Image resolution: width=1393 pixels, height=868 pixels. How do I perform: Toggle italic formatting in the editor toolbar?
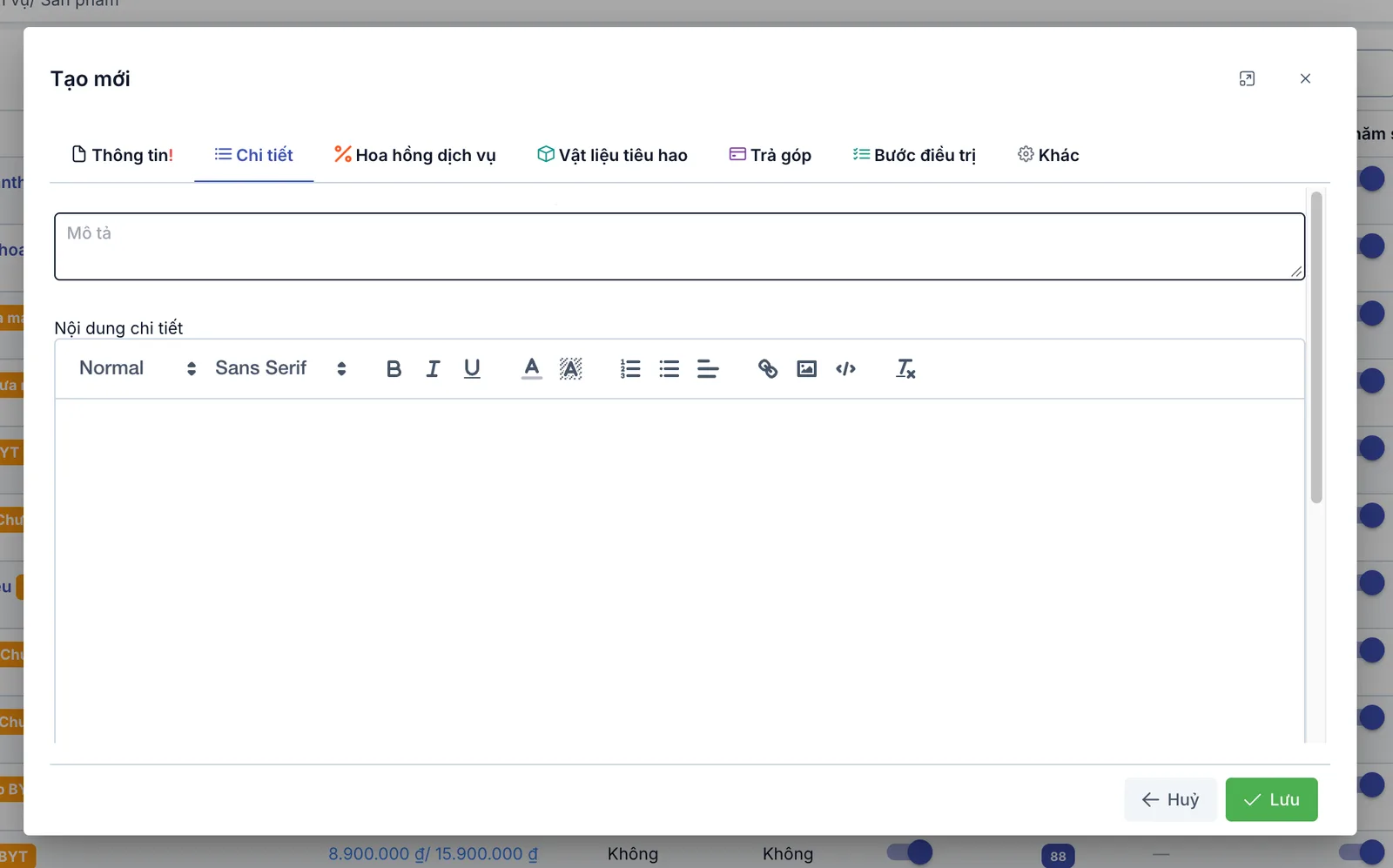click(433, 369)
